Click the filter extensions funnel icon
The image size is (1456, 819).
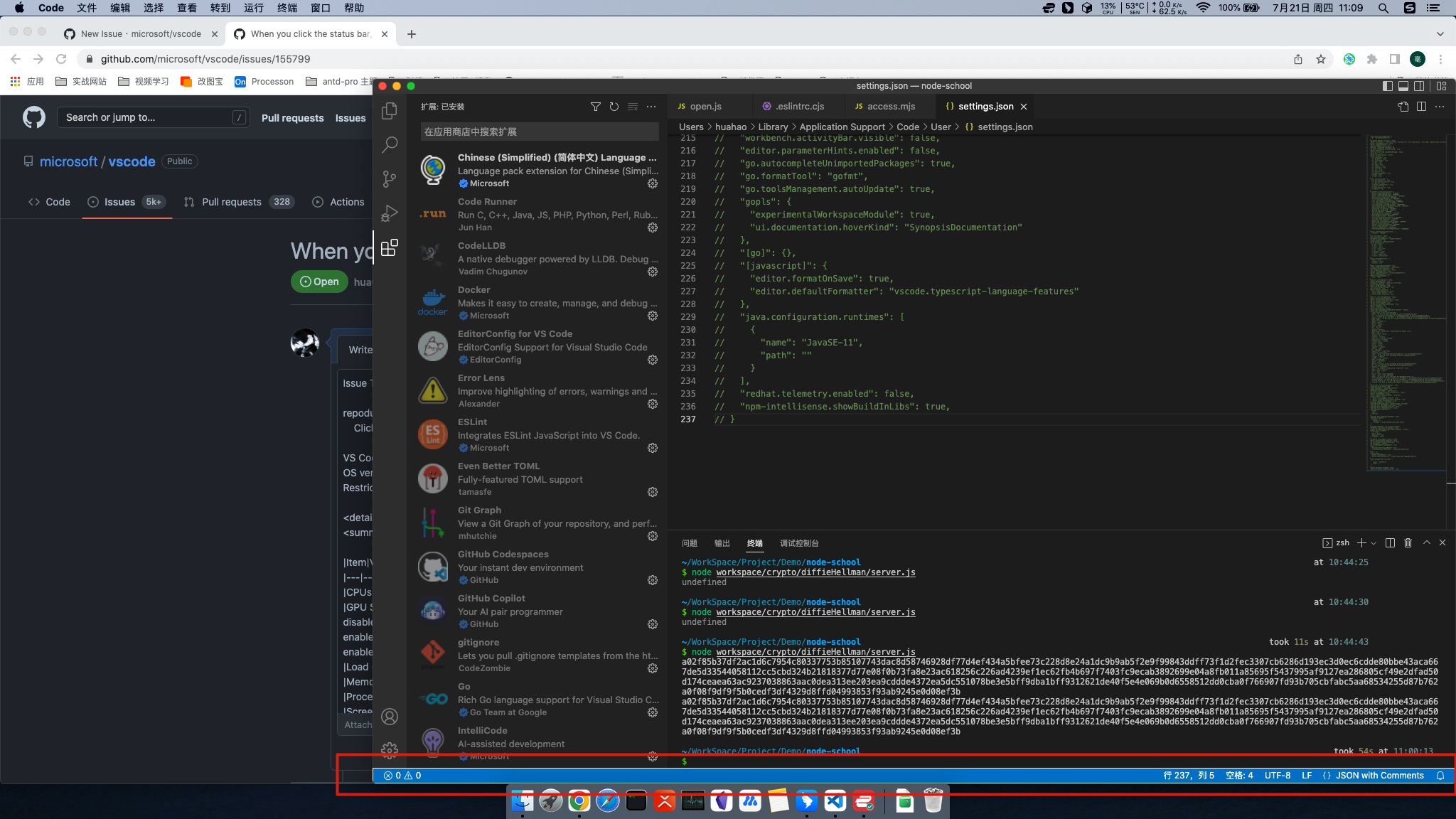point(596,107)
